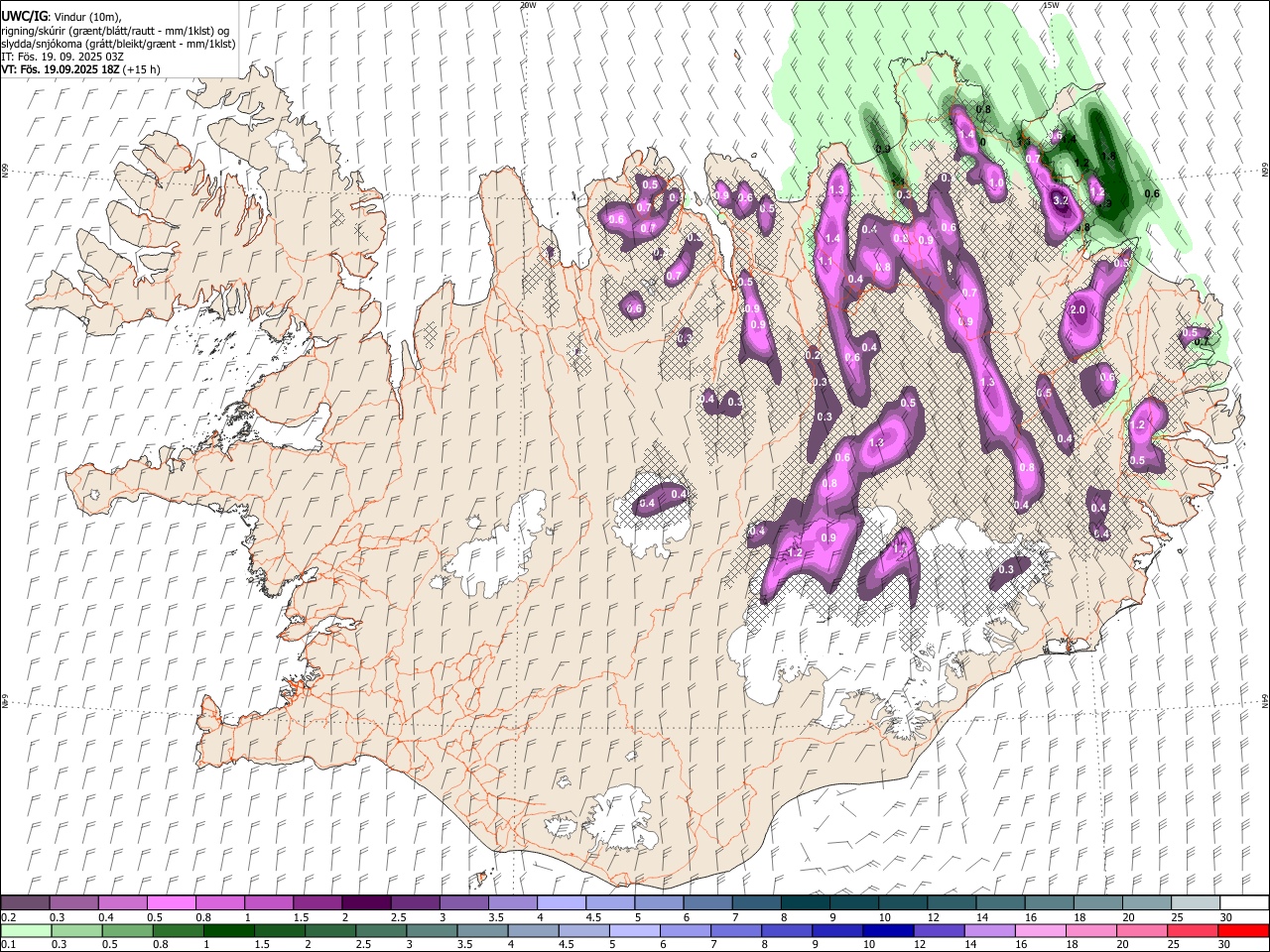Click the 3.2 precipitation value on map
This screenshot has width=1270, height=952.
(1060, 200)
